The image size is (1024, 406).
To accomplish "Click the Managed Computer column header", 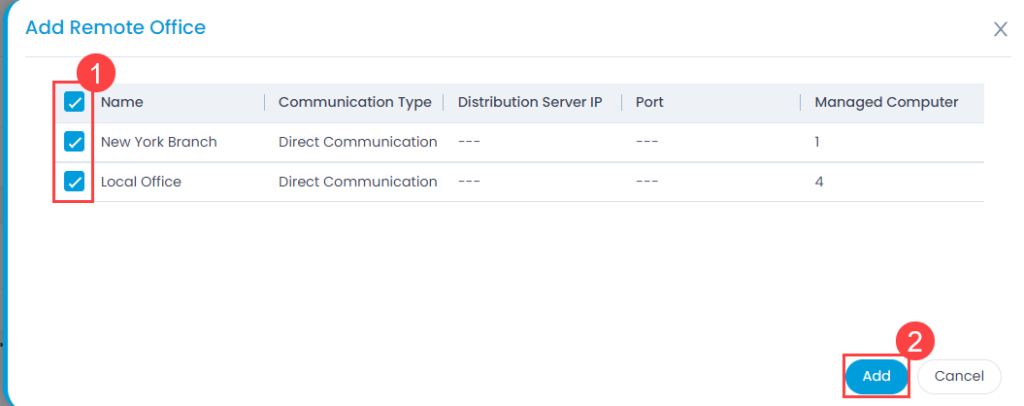I will pos(886,102).
